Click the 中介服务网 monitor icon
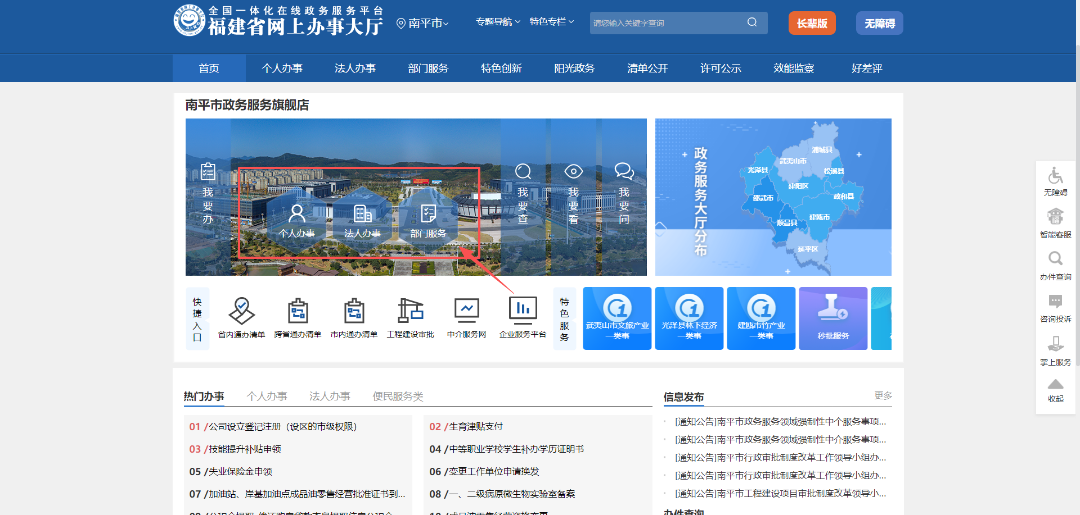This screenshot has width=1080, height=515. (466, 310)
